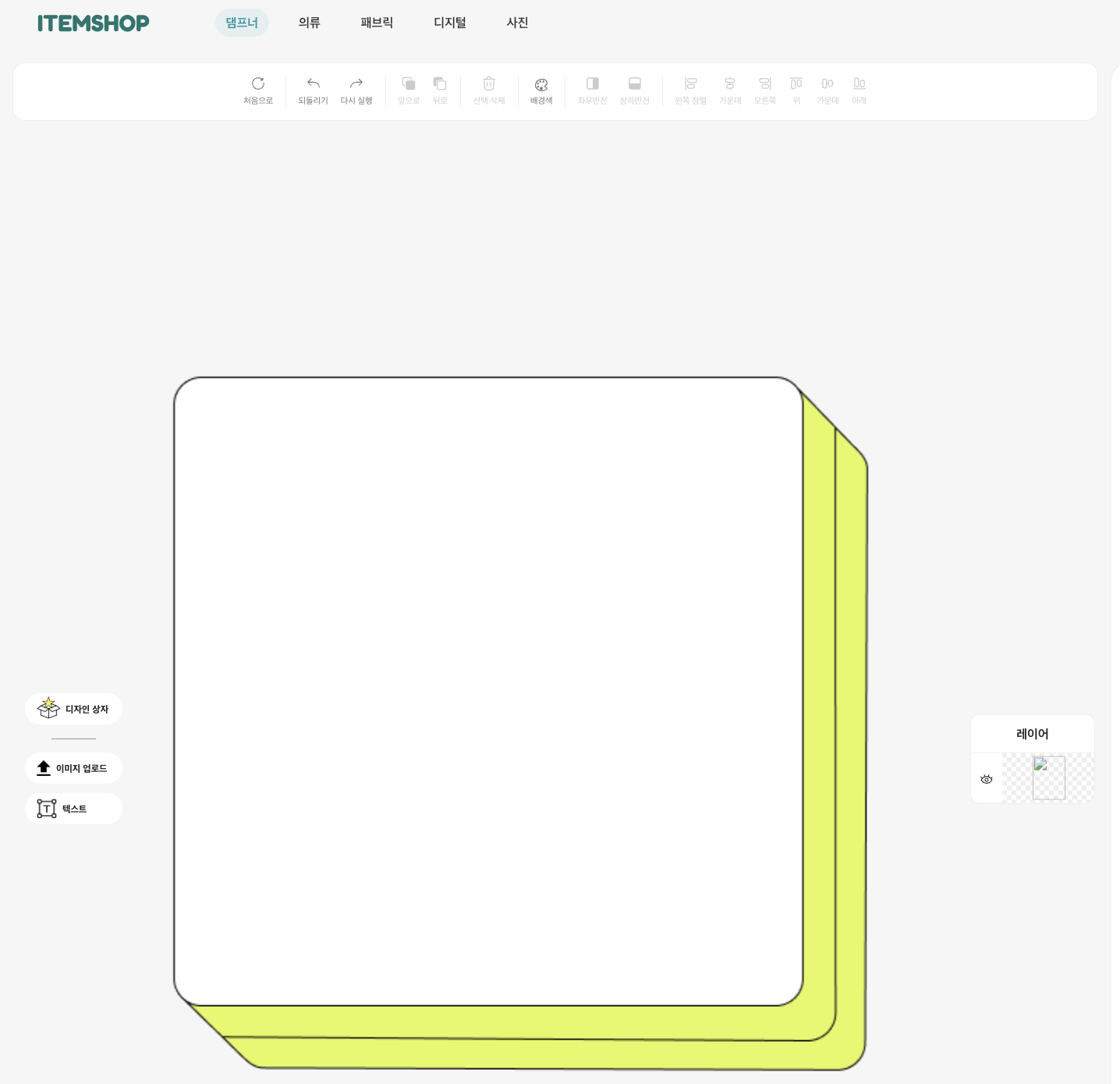Delete selection with the 선택 삭제 trash icon
Viewport: 1120px width, 1084px height.
coord(489,84)
